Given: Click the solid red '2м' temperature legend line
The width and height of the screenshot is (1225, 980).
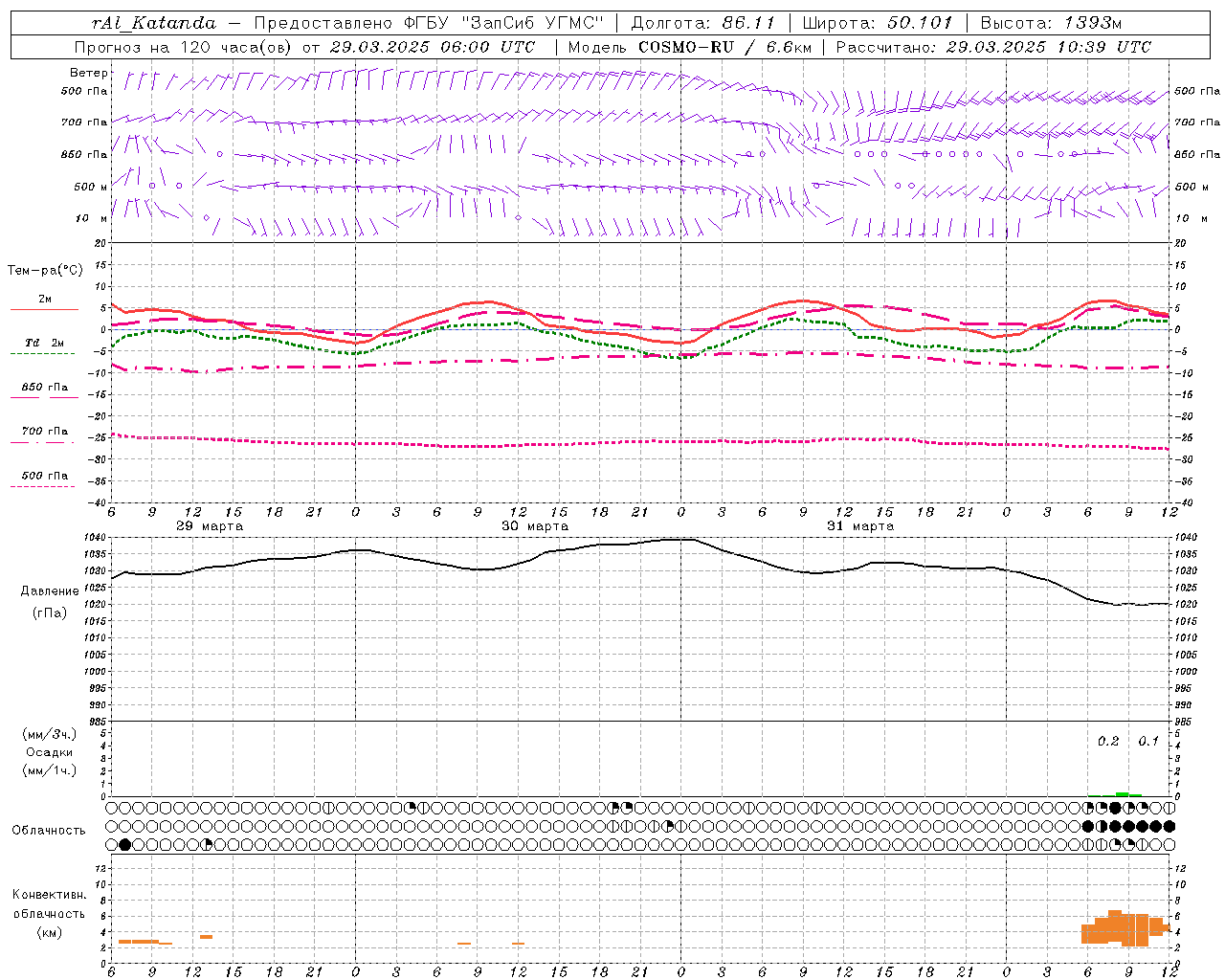Looking at the screenshot, I should pos(44,310).
